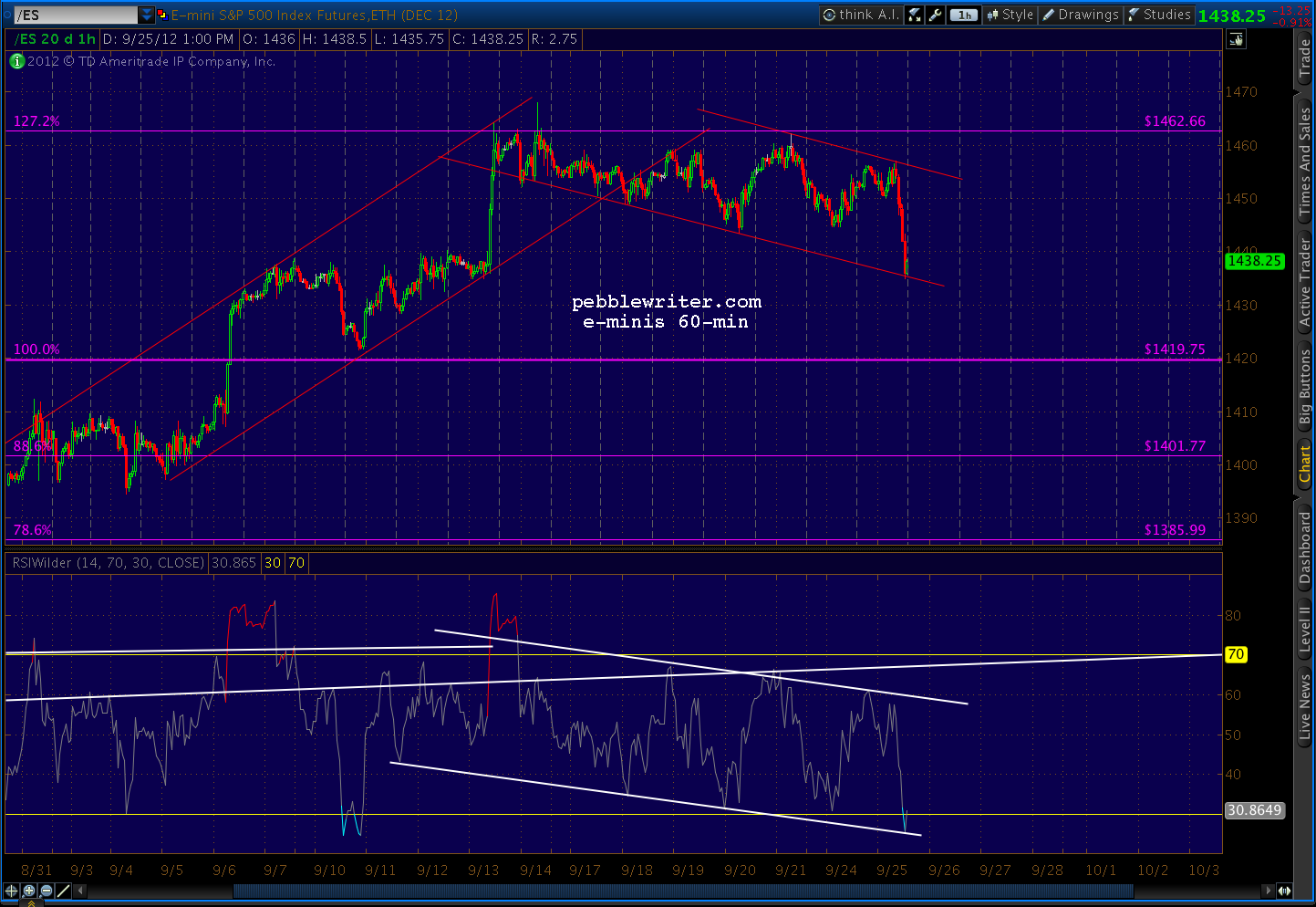Viewport: 1316px width, 907px height.
Task: Select the Chart side tab
Action: tap(1305, 465)
